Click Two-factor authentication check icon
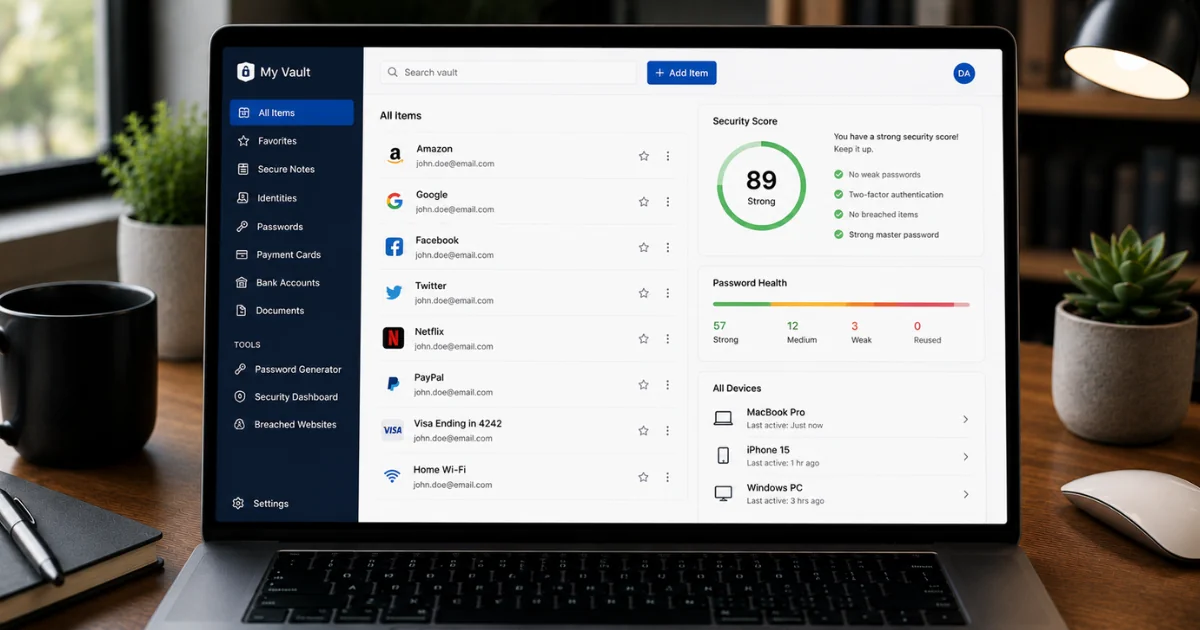This screenshot has width=1200, height=630. (838, 195)
